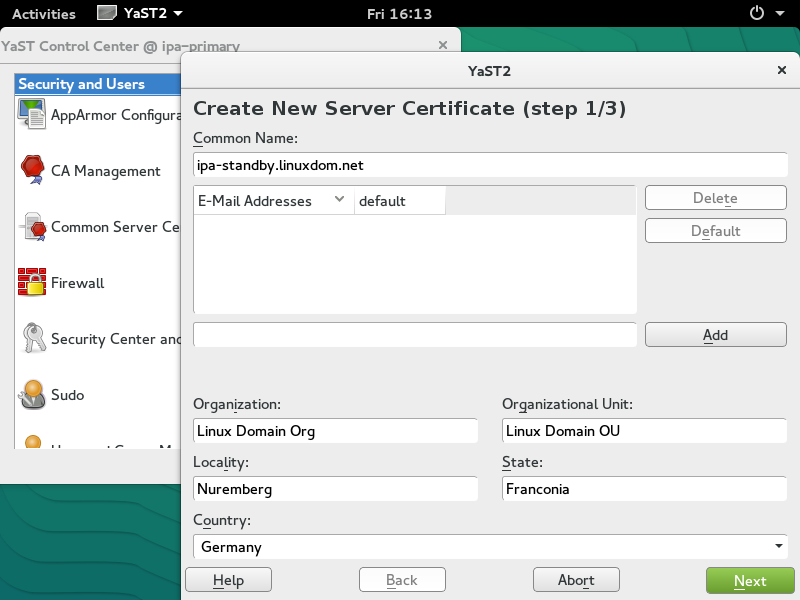Image resolution: width=800 pixels, height=600 pixels.
Task: Open CA Management module icon
Action: (32, 170)
